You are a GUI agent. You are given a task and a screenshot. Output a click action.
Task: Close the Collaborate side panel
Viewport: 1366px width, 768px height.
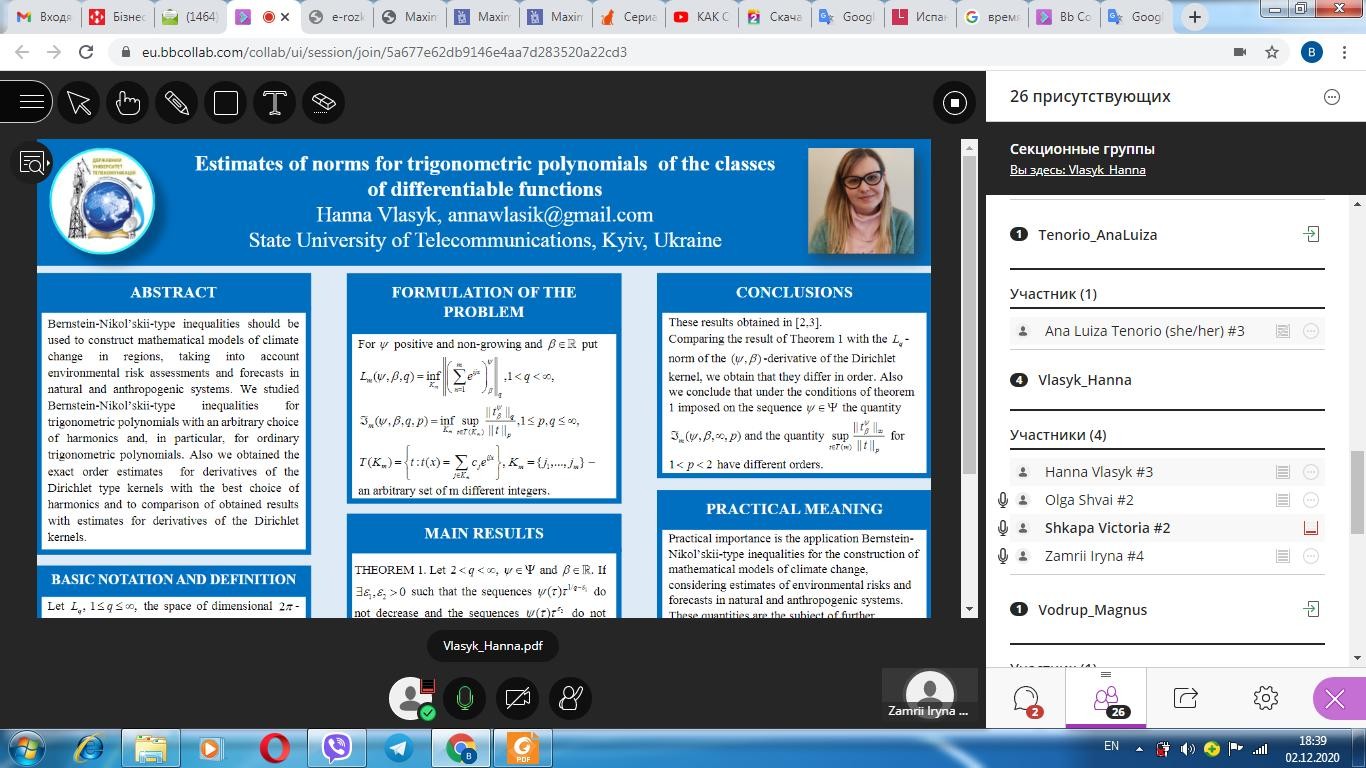[1335, 699]
